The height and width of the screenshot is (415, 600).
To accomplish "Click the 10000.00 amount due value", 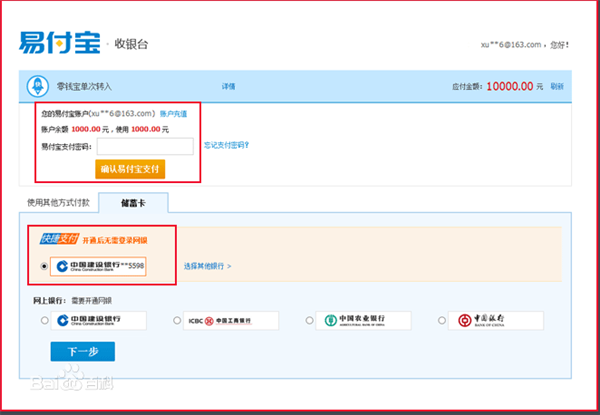I will point(510,86).
